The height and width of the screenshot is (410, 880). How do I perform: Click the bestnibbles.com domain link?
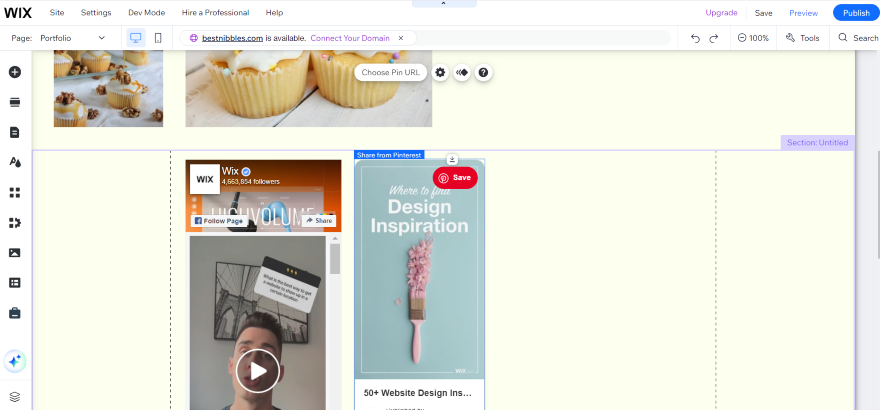[x=232, y=38]
